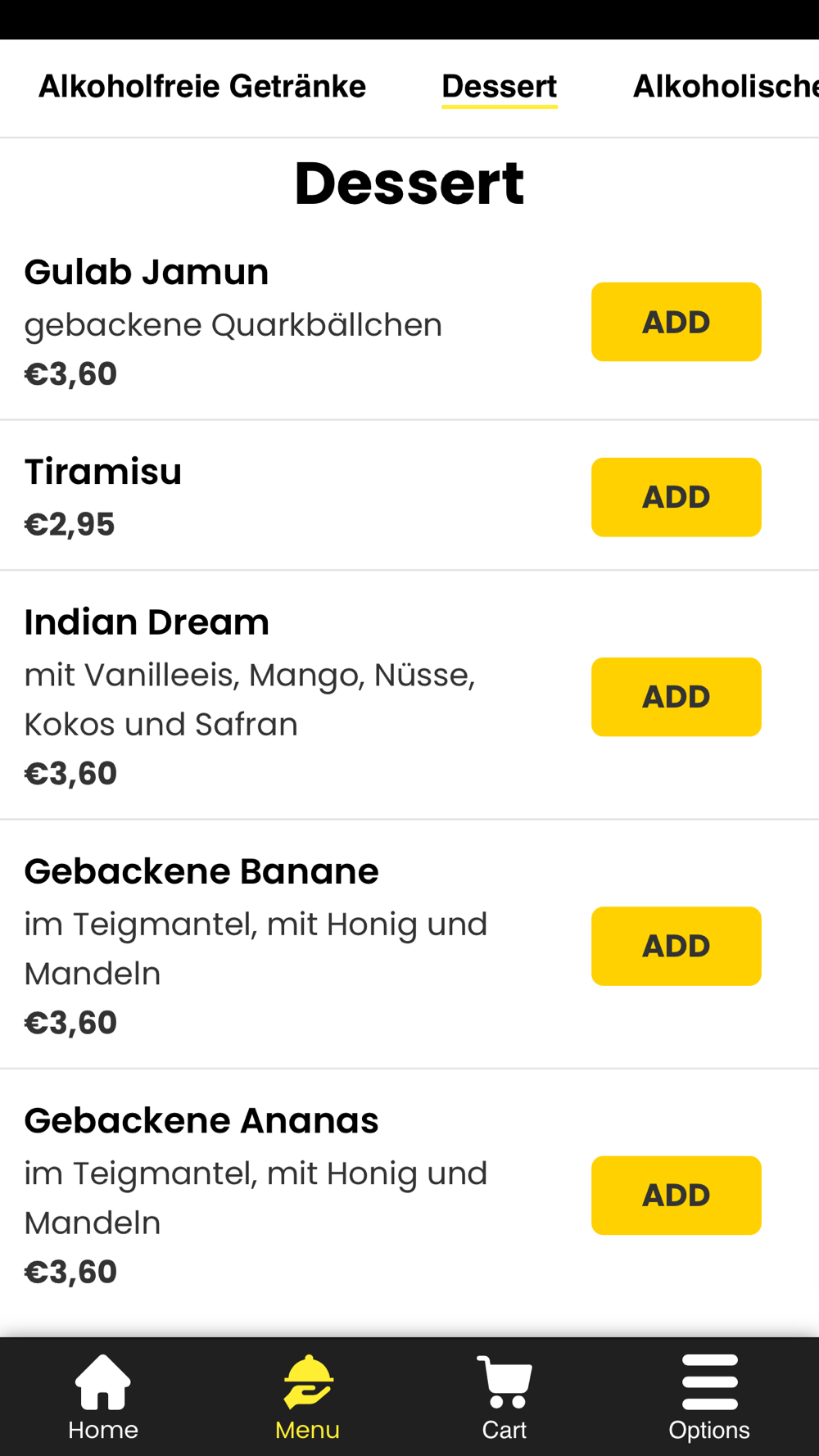Select the Dessert category tab
The width and height of the screenshot is (819, 1456).
click(500, 86)
